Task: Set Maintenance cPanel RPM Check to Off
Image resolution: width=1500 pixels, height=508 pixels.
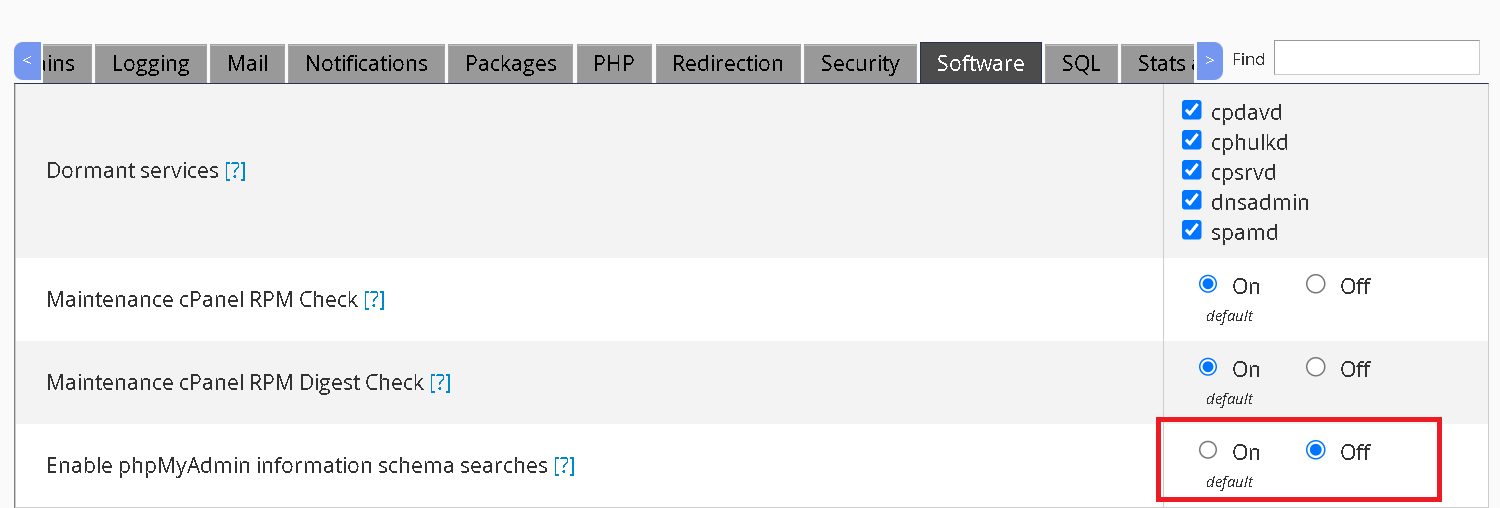Action: tap(1316, 285)
